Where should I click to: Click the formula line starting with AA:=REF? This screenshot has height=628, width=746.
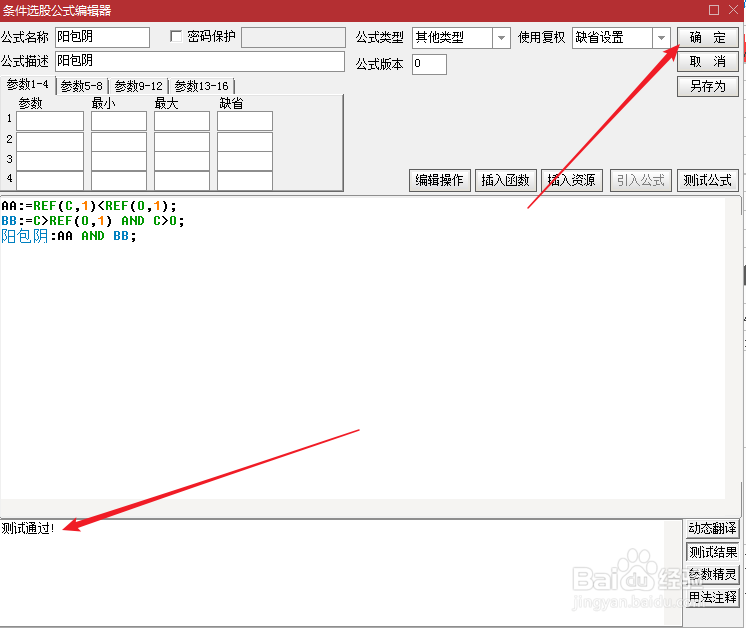click(x=89, y=206)
